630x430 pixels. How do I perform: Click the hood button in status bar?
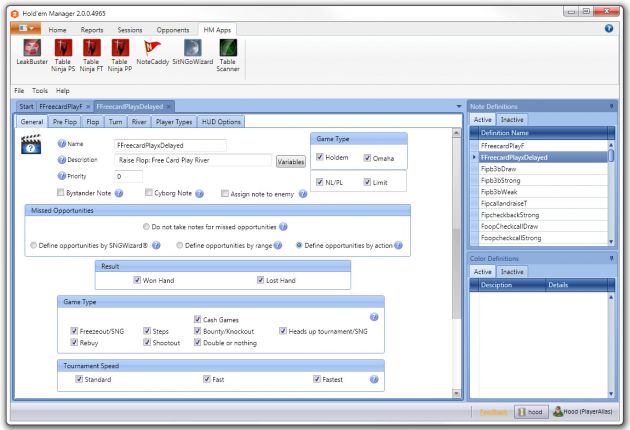(x=531, y=412)
